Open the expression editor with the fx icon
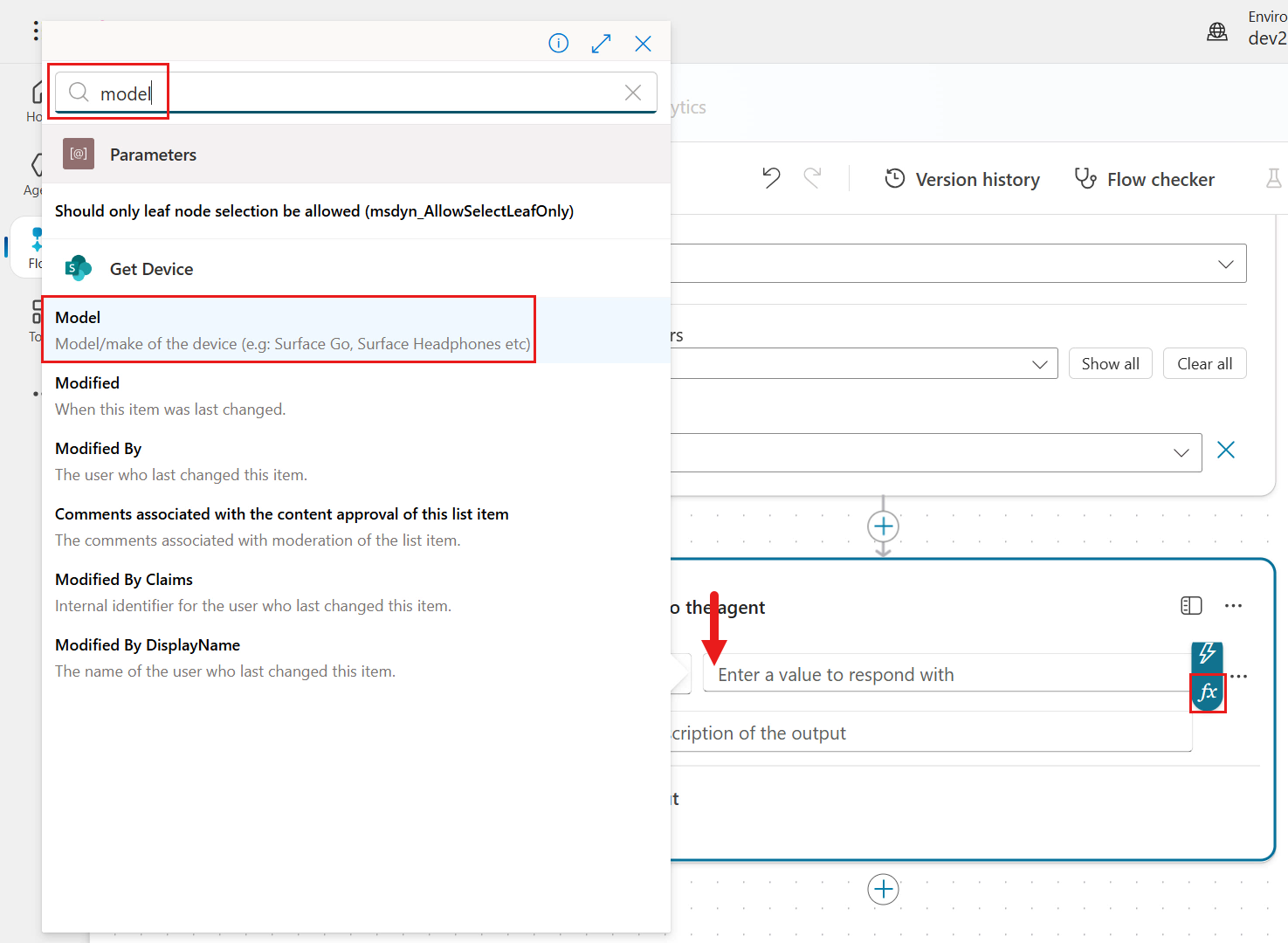The height and width of the screenshot is (943, 1288). 1208,692
